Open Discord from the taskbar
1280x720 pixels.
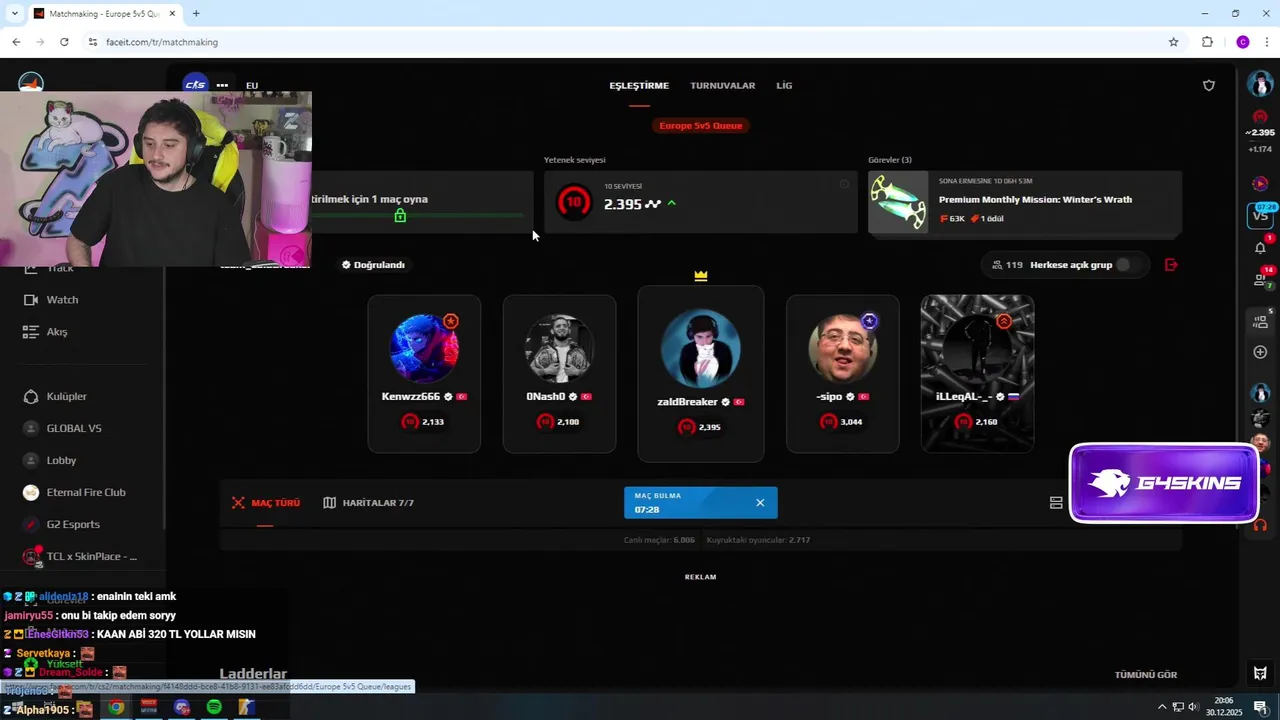[181, 708]
